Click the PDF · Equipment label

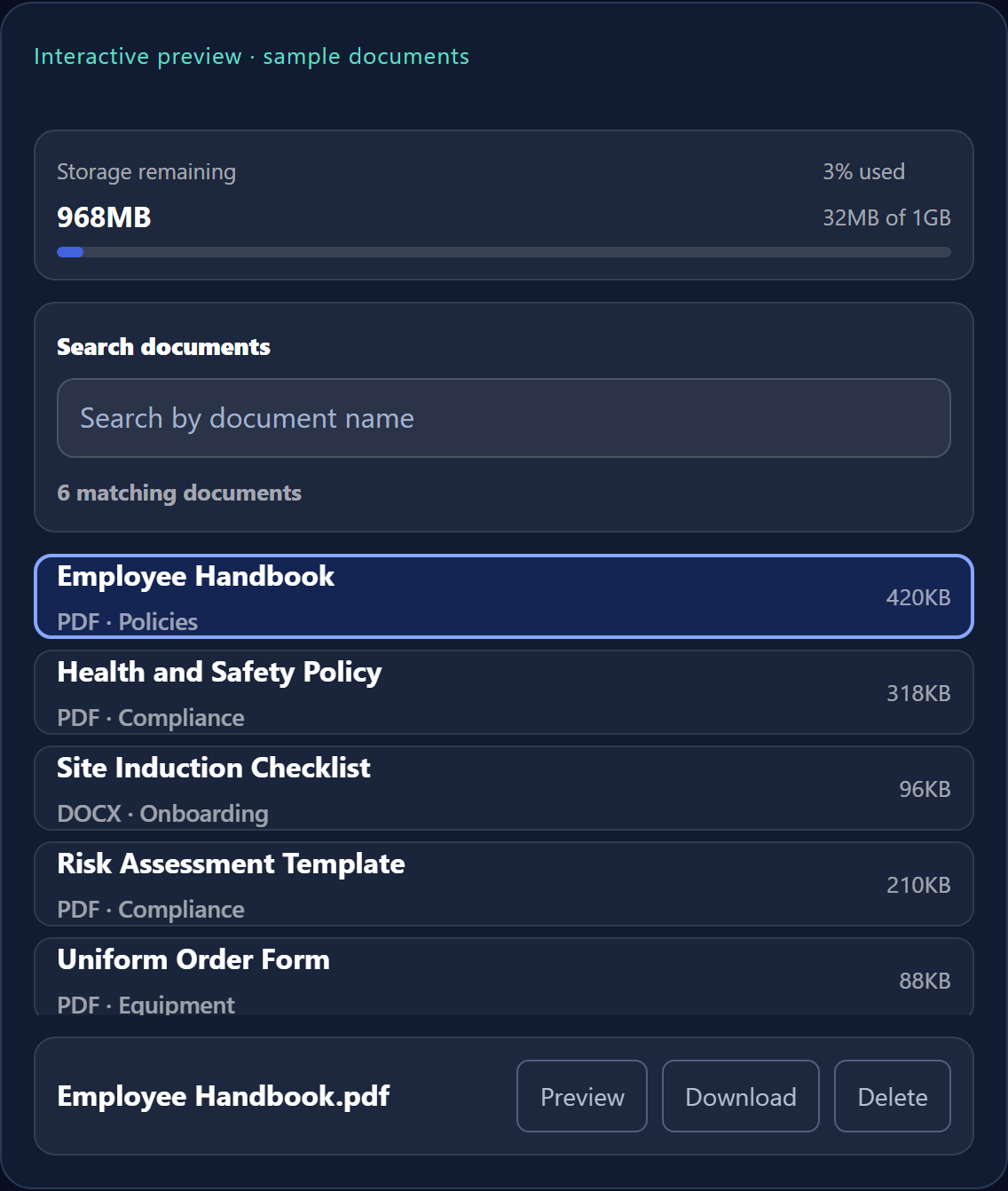[146, 1005]
